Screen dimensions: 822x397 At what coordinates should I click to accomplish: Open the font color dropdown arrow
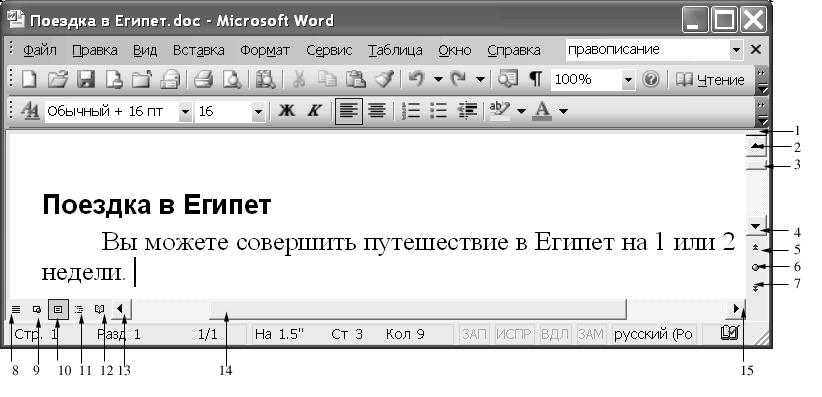click(x=564, y=111)
